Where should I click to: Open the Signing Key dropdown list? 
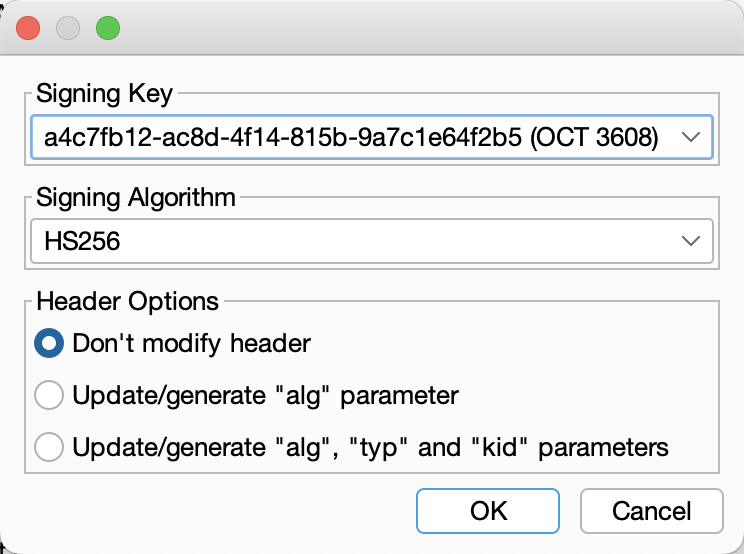371,138
